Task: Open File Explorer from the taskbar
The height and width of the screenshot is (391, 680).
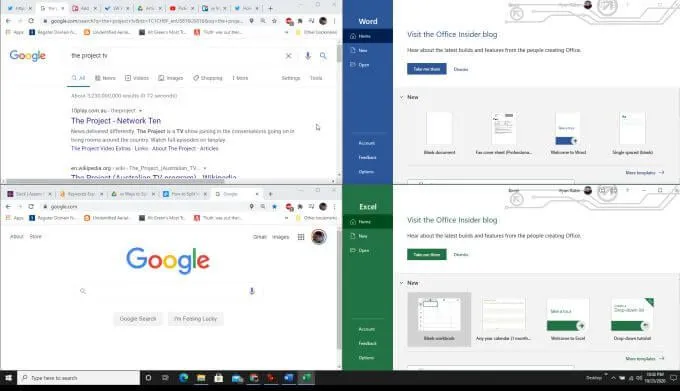Action: (201, 378)
